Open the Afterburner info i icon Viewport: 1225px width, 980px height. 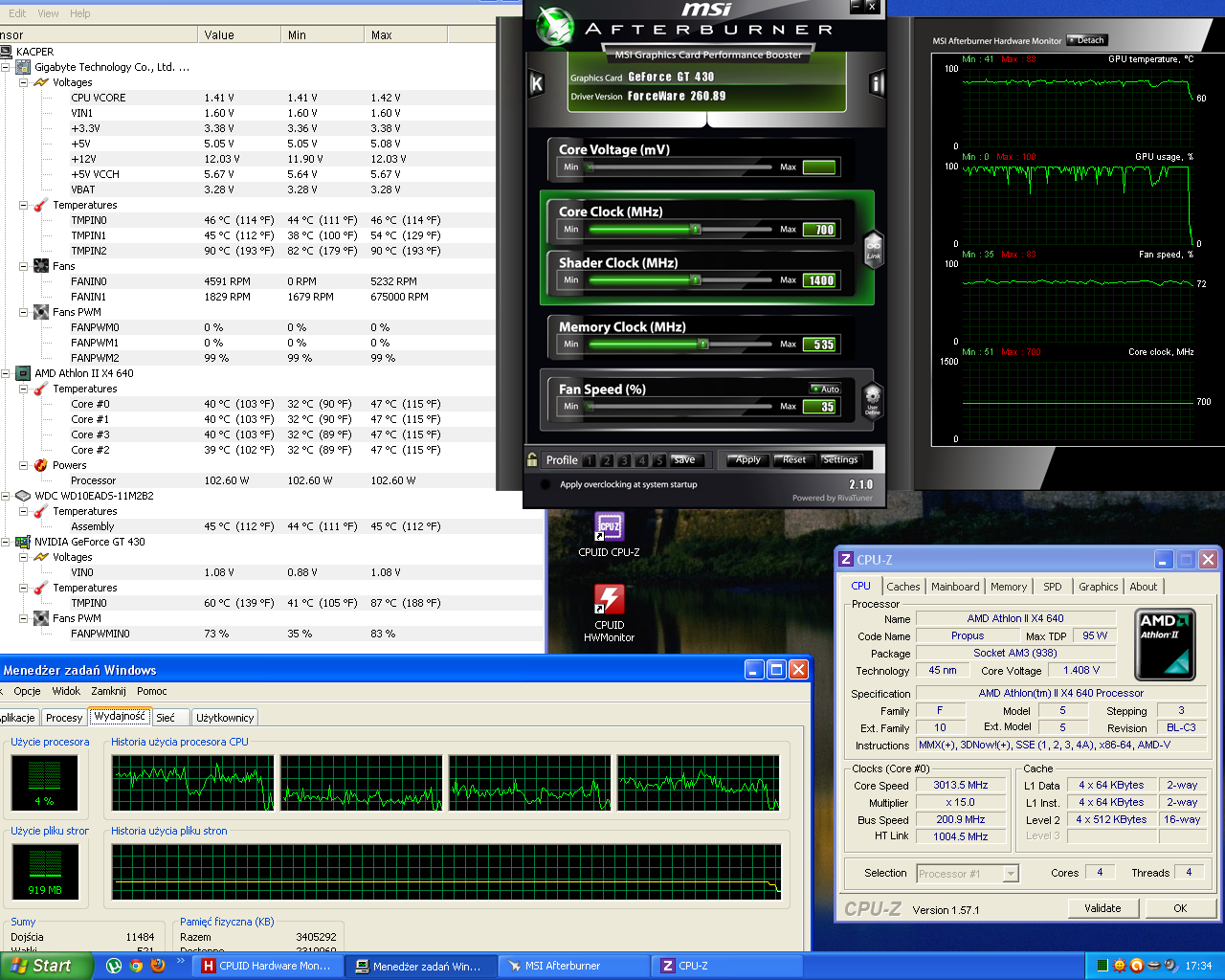coord(876,84)
